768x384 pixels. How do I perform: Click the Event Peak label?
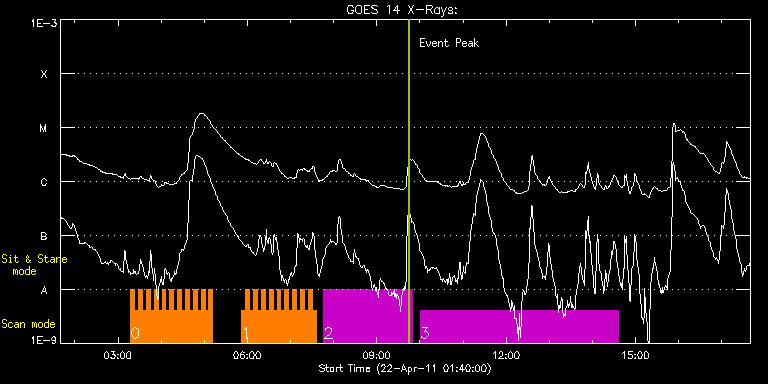(x=449, y=43)
